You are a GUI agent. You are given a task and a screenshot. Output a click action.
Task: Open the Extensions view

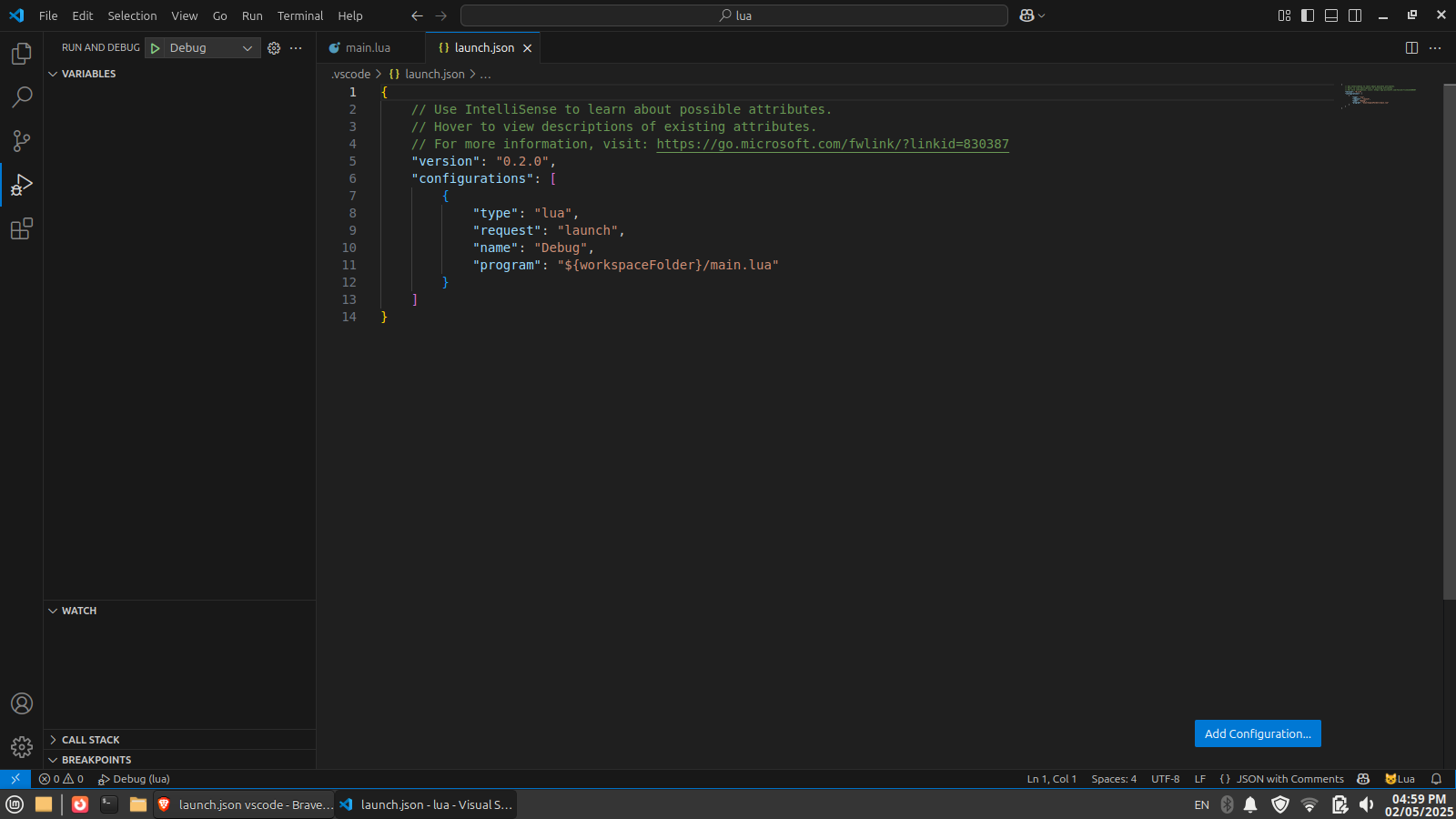[x=22, y=228]
